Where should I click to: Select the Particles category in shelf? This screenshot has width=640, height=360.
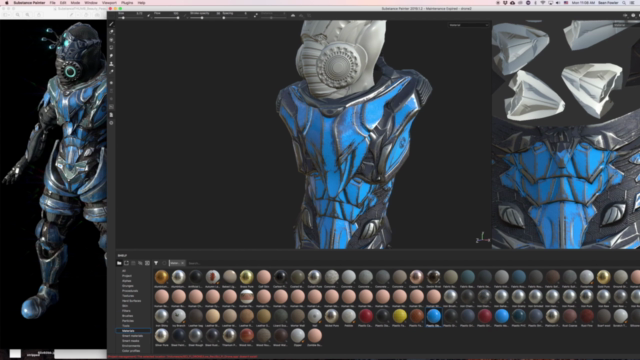click(128, 321)
